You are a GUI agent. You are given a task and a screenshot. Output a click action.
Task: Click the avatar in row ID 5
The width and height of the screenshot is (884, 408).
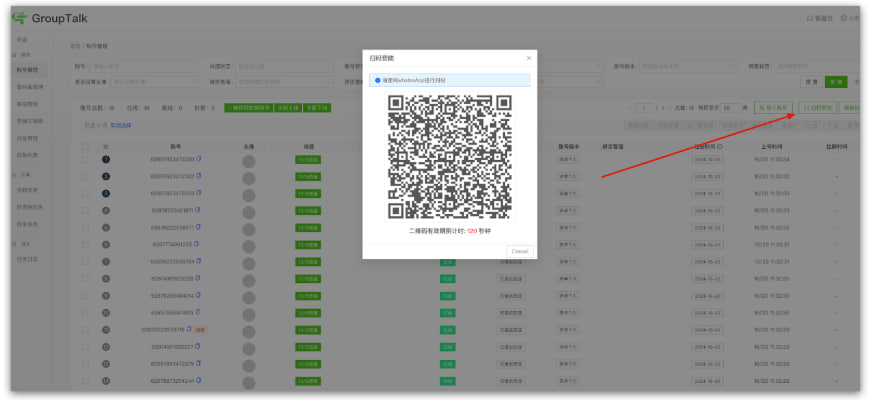[249, 229]
